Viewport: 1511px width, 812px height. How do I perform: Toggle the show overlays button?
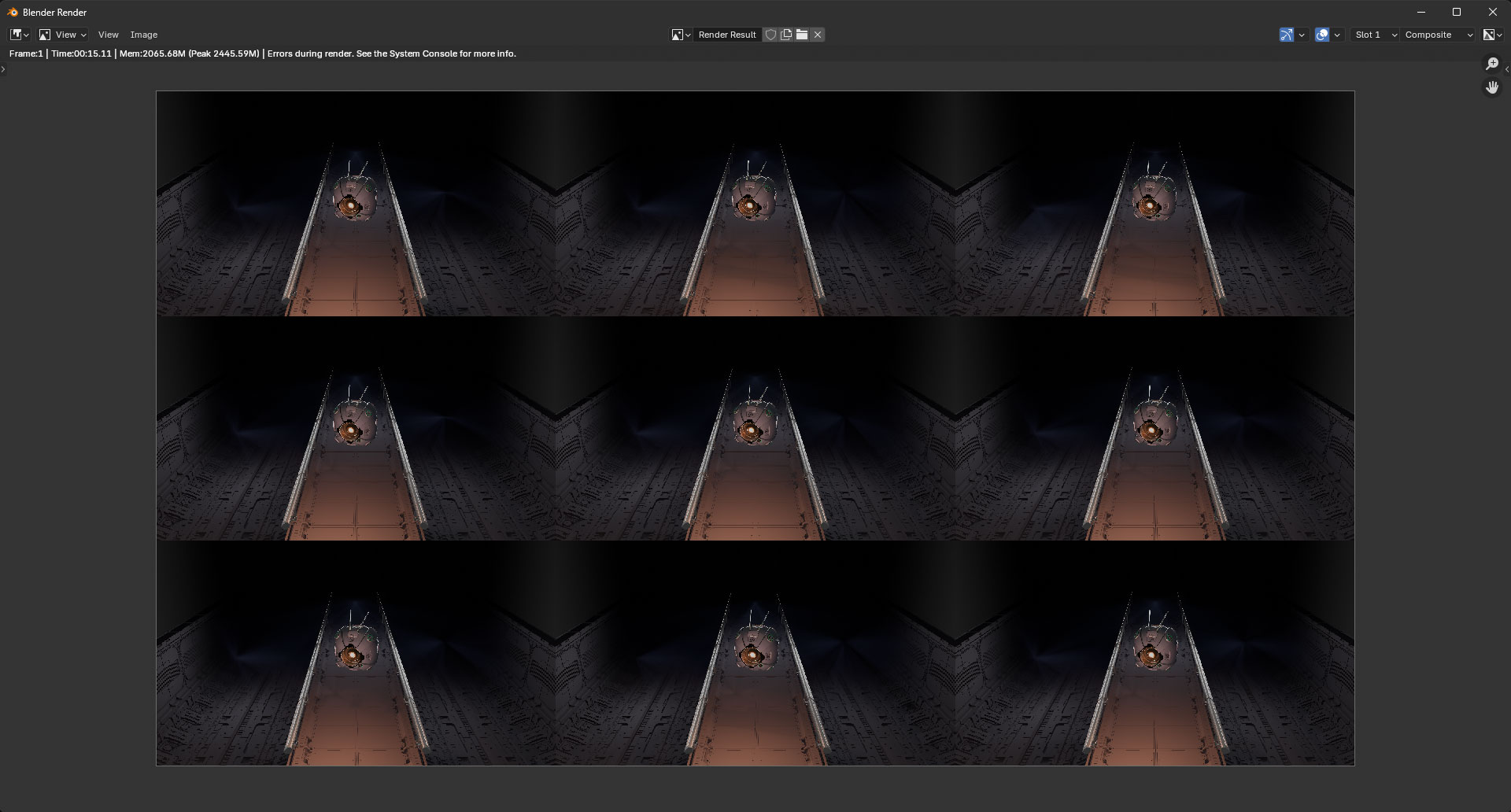click(1322, 35)
